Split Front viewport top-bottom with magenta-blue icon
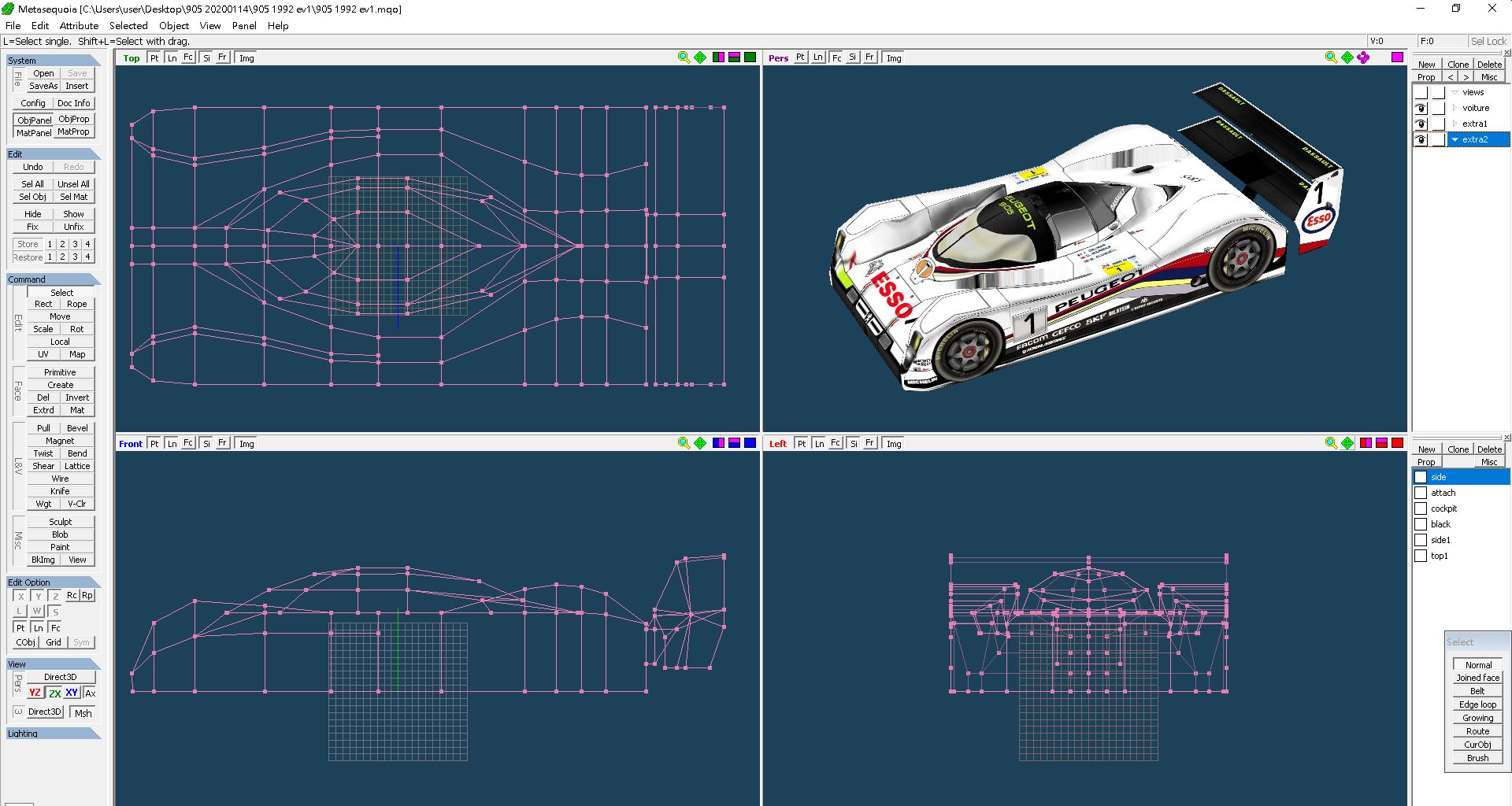The height and width of the screenshot is (806, 1512). pos(734,443)
